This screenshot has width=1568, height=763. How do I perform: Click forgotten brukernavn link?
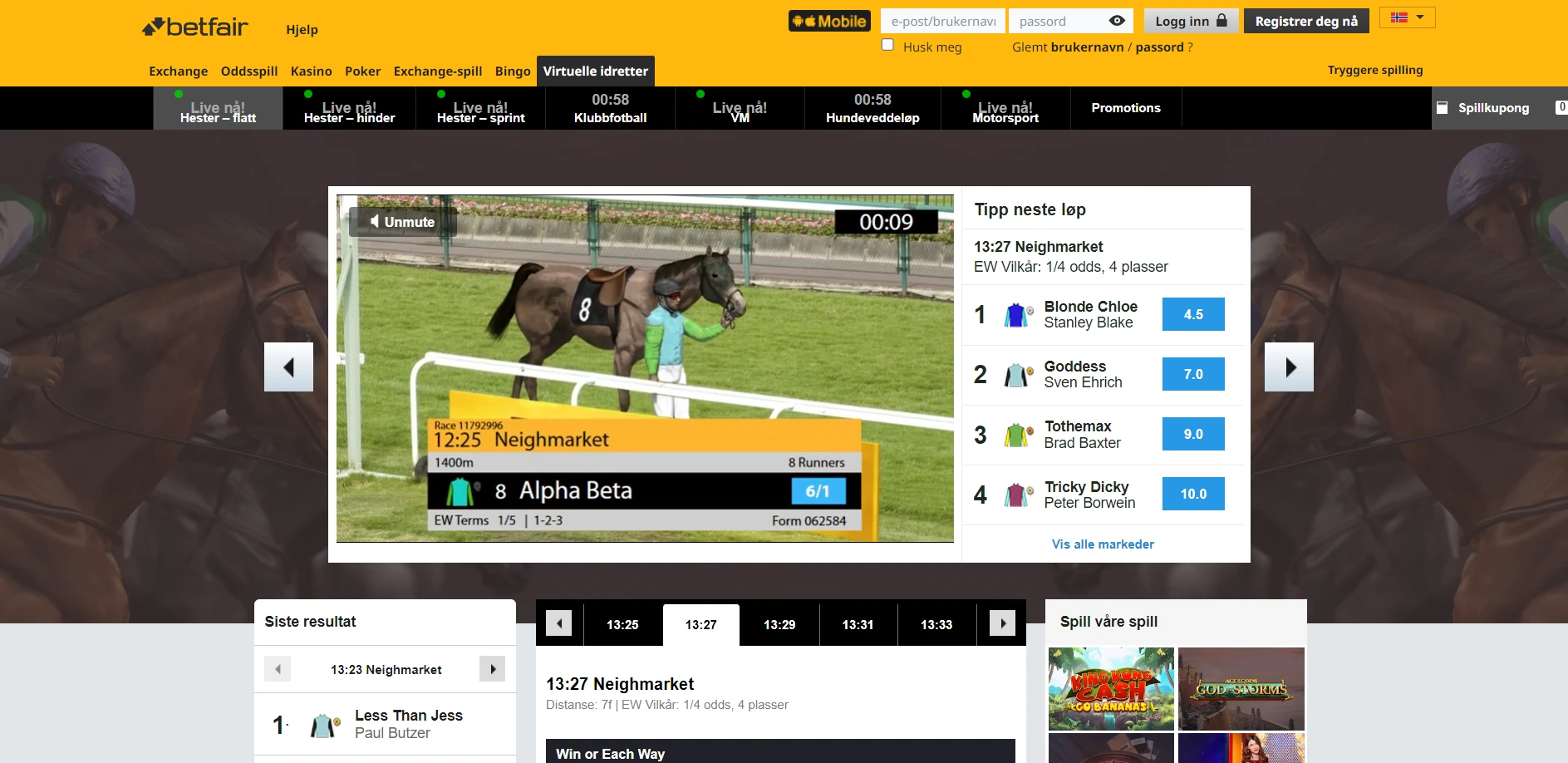(x=1087, y=47)
